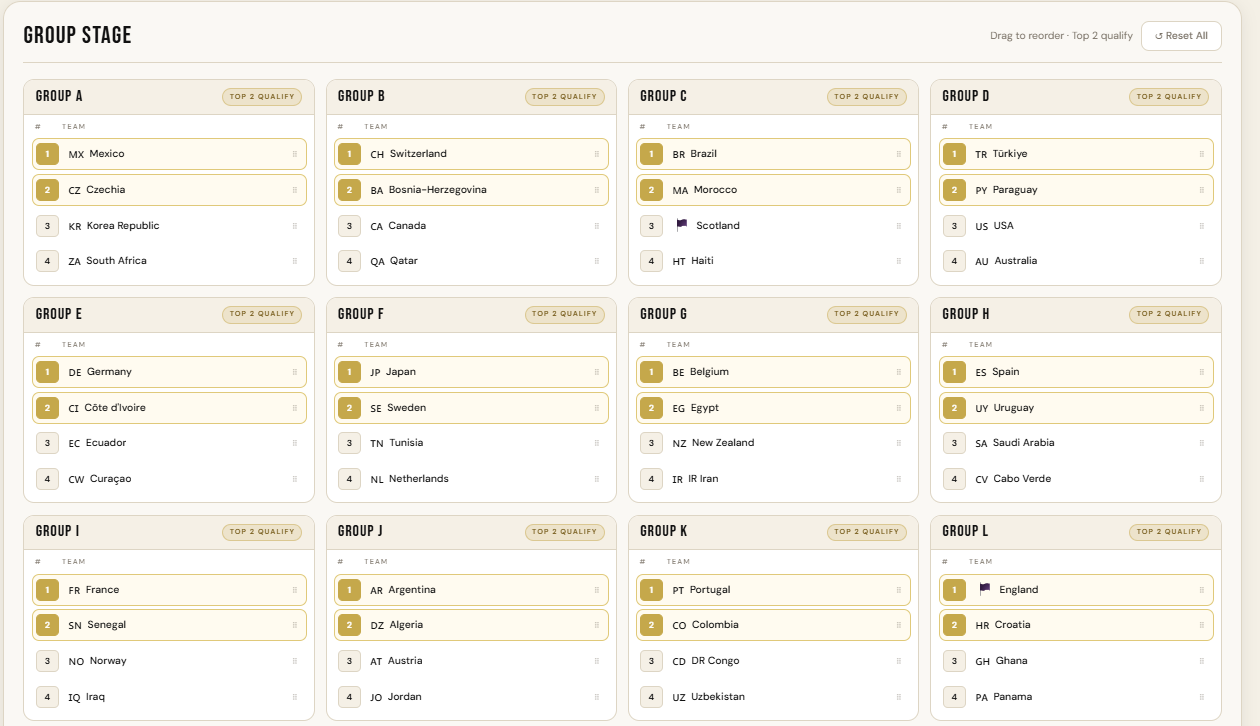The height and width of the screenshot is (726, 1260).
Task: Click the Scotland flag icon
Action: pos(682,225)
